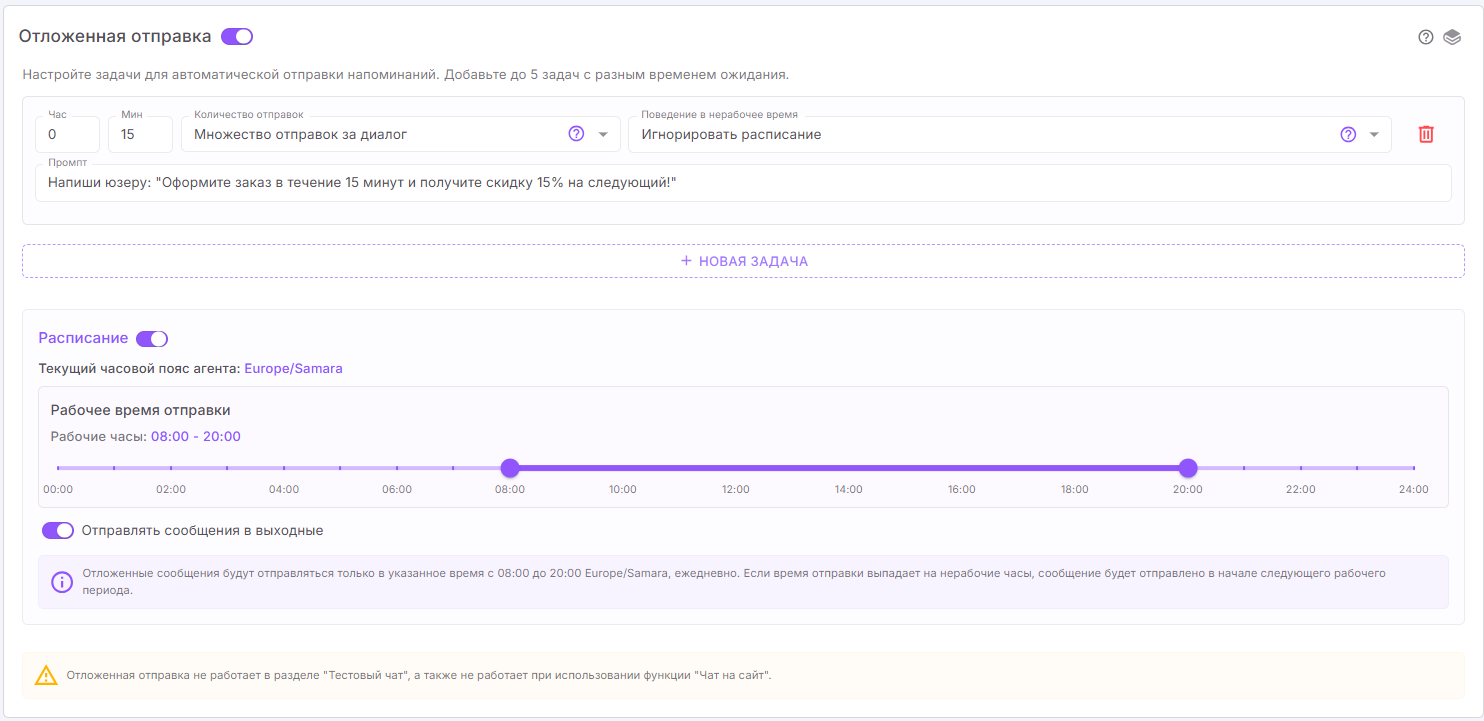Disable the Расписание toggle
The width and height of the screenshot is (1484, 721).
pos(152,339)
